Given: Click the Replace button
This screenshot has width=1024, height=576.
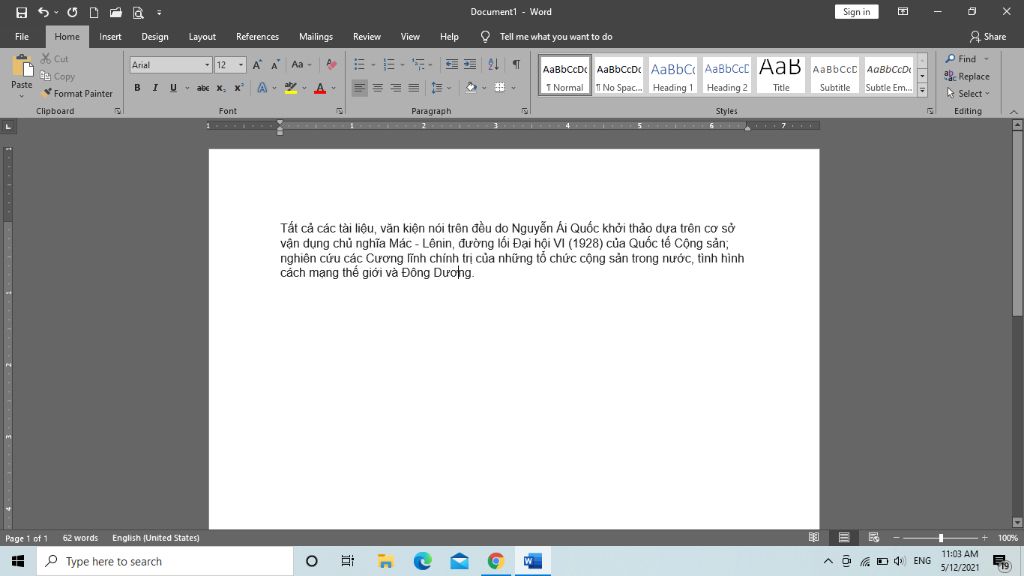Looking at the screenshot, I should click(967, 76).
